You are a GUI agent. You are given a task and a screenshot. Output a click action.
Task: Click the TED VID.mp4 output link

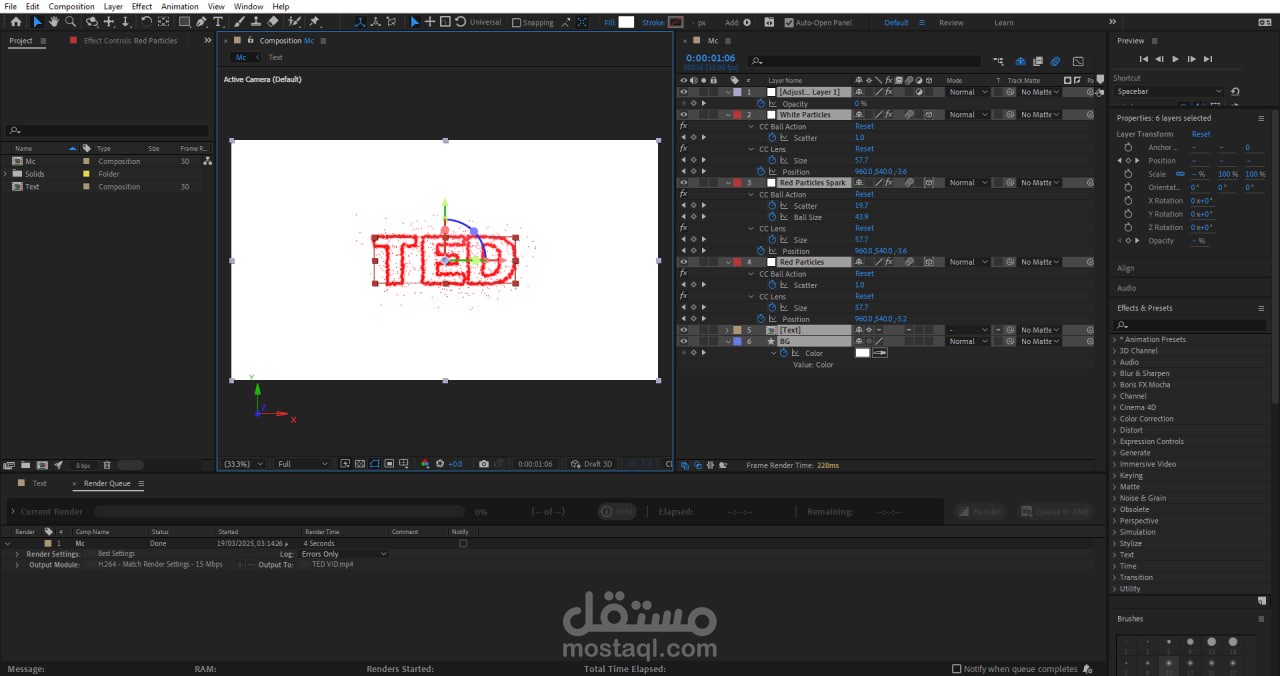pyautogui.click(x=333, y=564)
